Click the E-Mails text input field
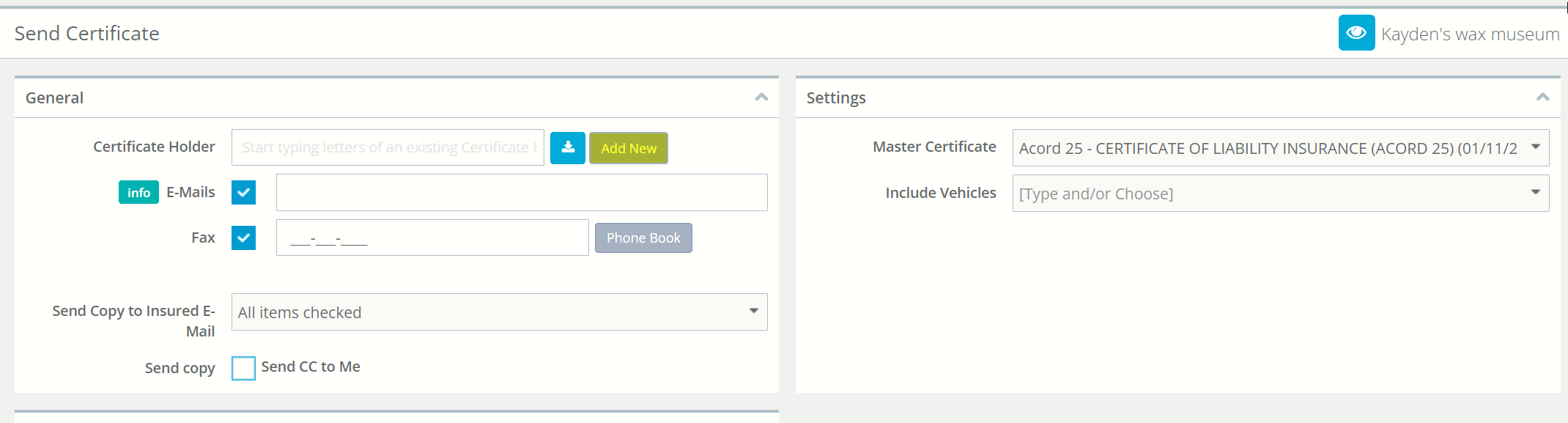This screenshot has width=1568, height=423. [522, 193]
